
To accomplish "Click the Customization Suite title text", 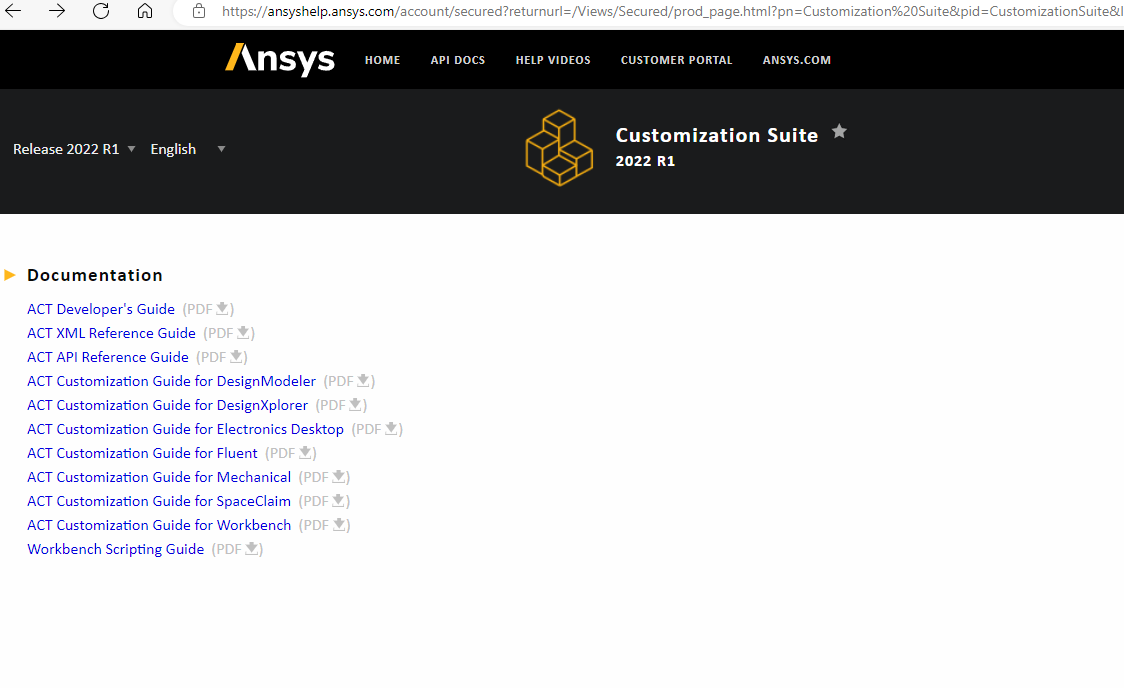I will coord(717,135).
